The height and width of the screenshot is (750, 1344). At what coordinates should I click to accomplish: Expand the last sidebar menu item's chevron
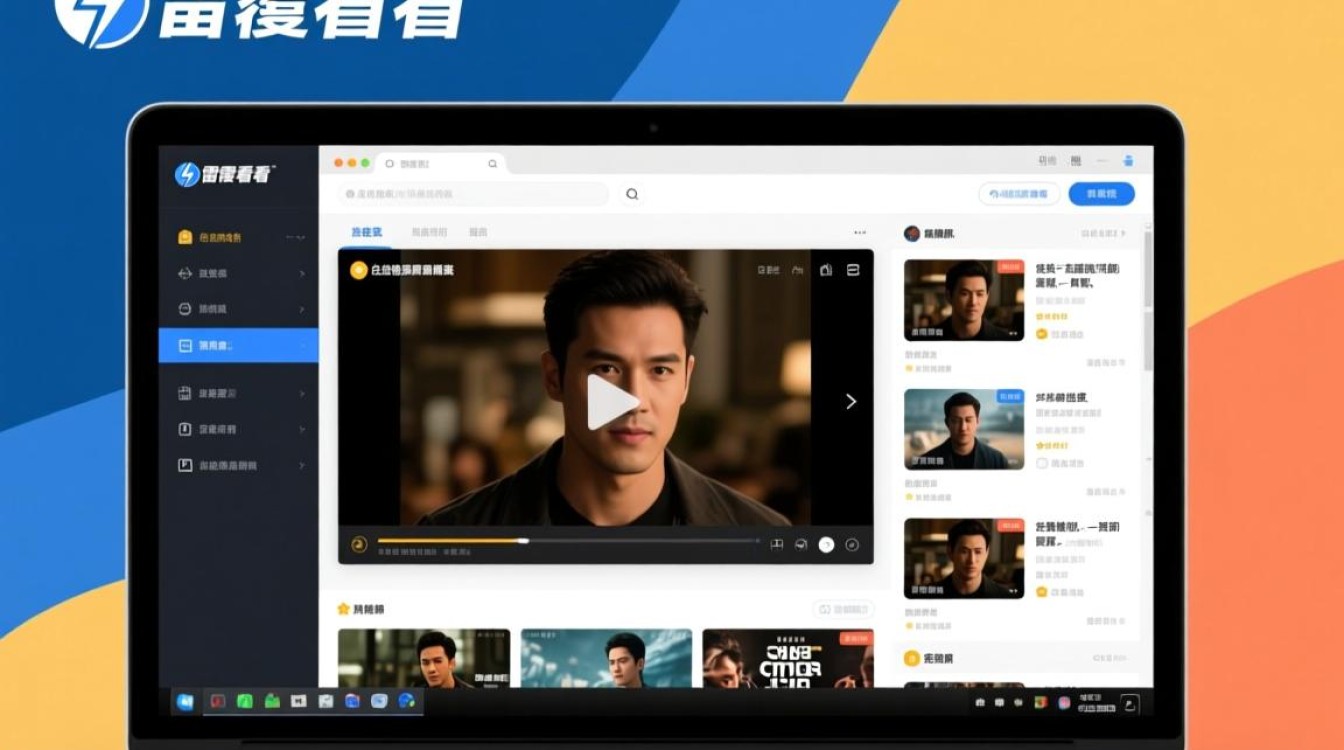pos(300,466)
